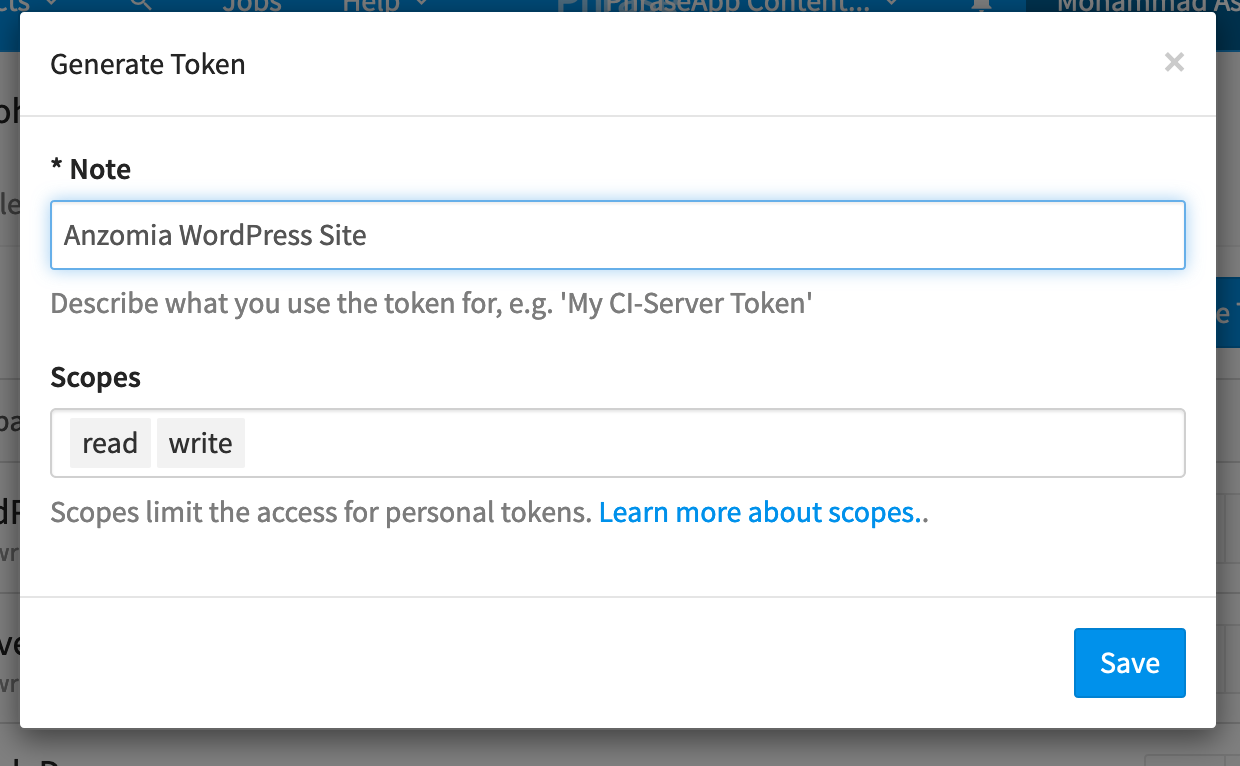
Task: Follow the "Learn more about scopes" link
Action: pyautogui.click(x=762, y=512)
